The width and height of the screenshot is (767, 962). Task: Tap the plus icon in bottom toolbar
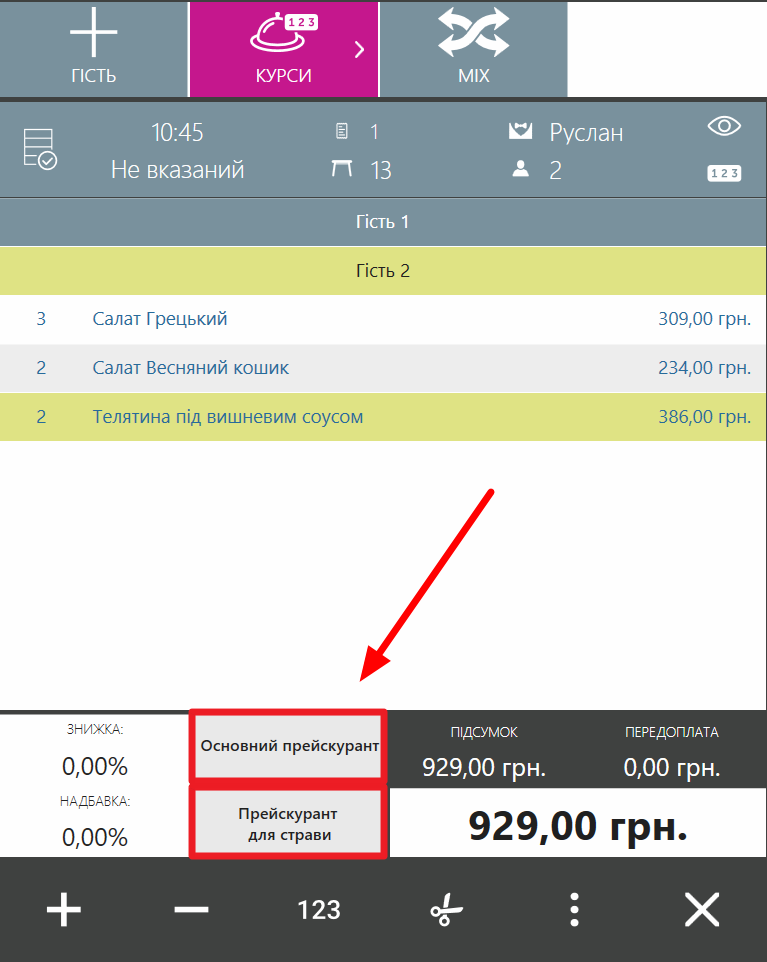point(64,910)
